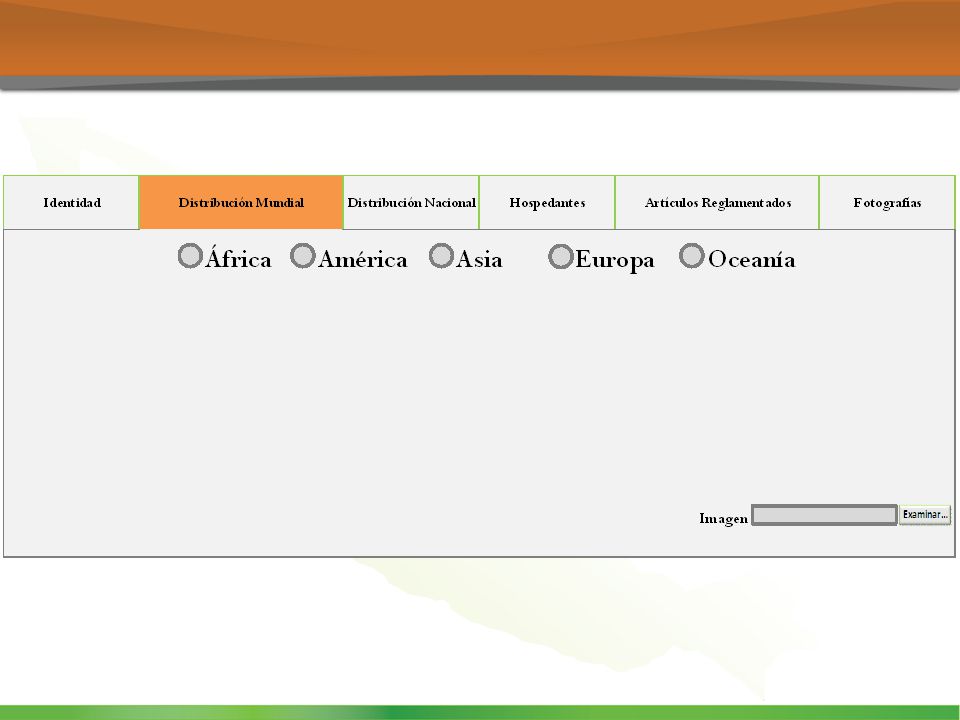Image resolution: width=960 pixels, height=720 pixels.
Task: Switch to the Distribución Mundial tab
Action: (241, 203)
